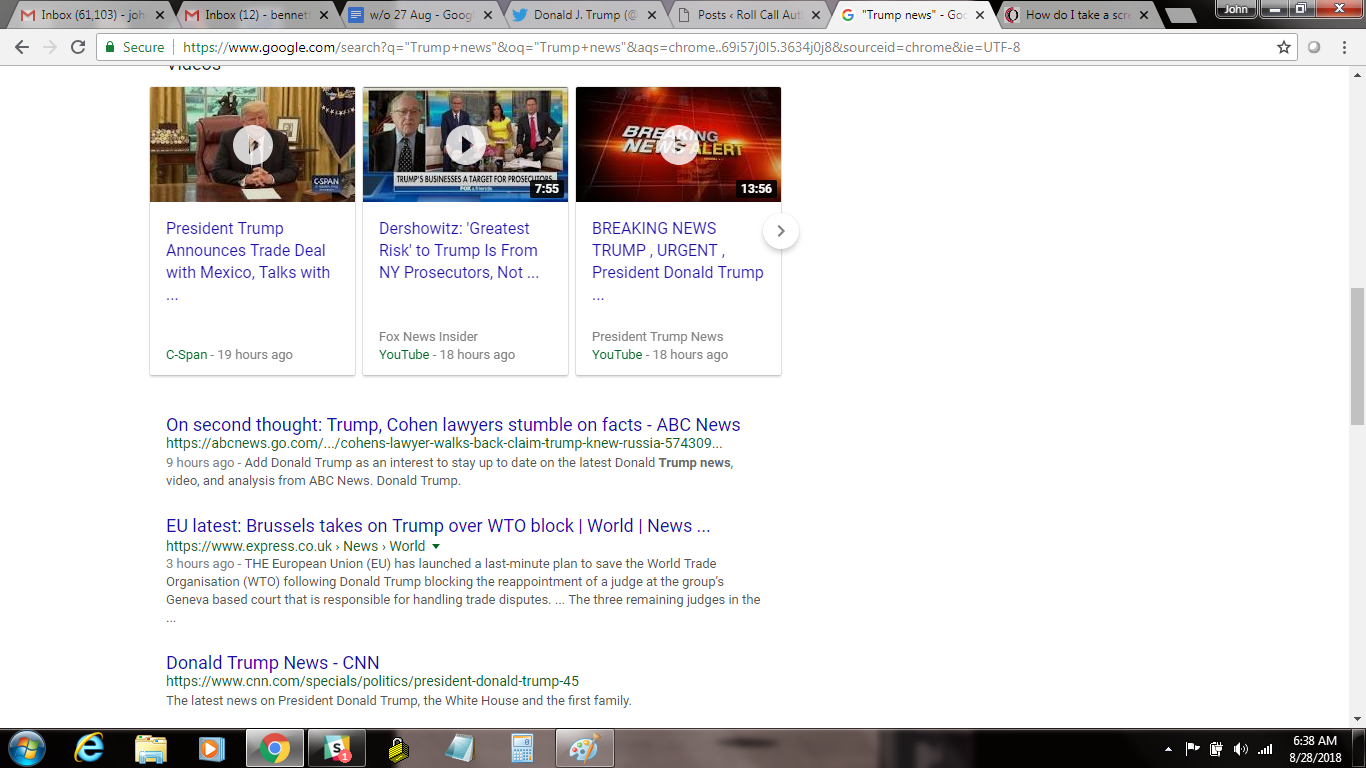
Task: Go back using the browser back arrow
Action: [x=22, y=47]
